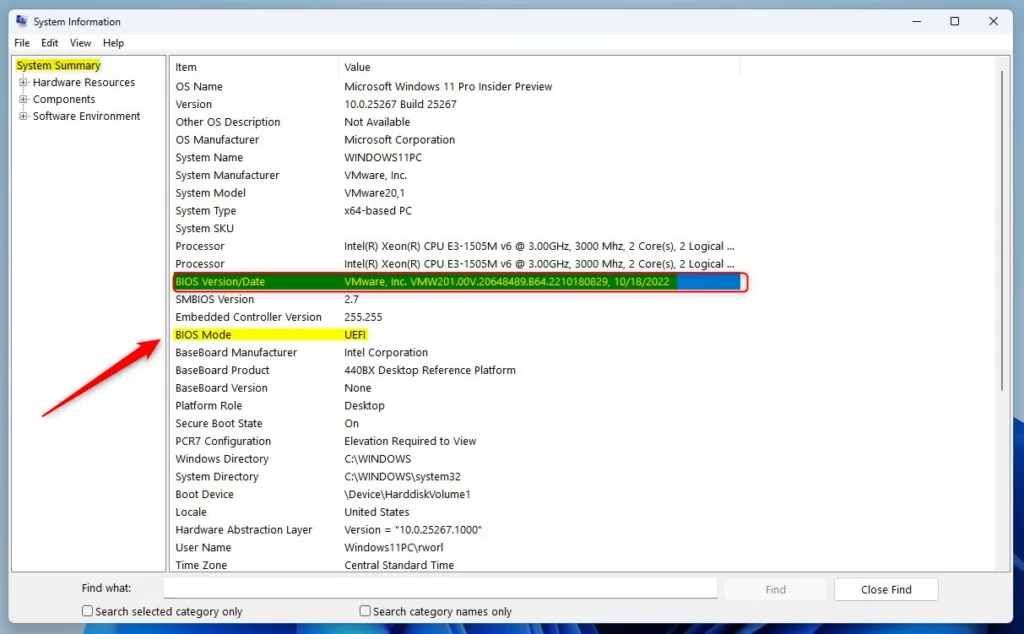The height and width of the screenshot is (634, 1024).
Task: Click the Find button
Action: coord(775,589)
